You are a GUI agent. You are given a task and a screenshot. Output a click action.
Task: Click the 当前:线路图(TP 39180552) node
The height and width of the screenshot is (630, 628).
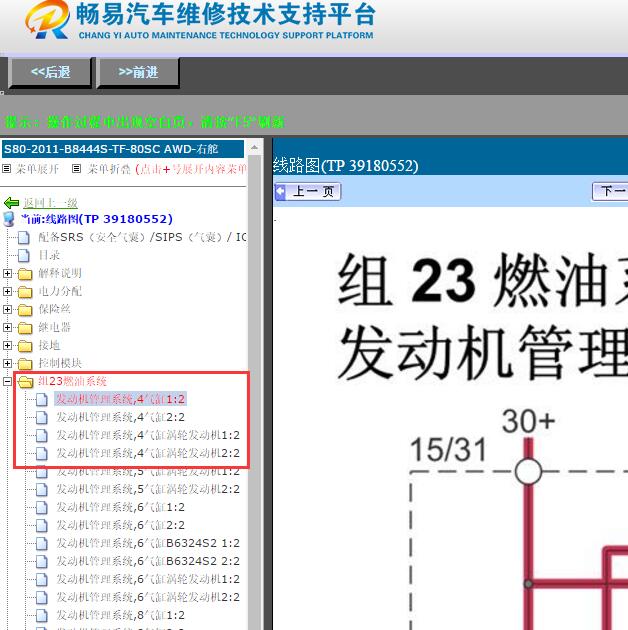pyautogui.click(x=97, y=219)
